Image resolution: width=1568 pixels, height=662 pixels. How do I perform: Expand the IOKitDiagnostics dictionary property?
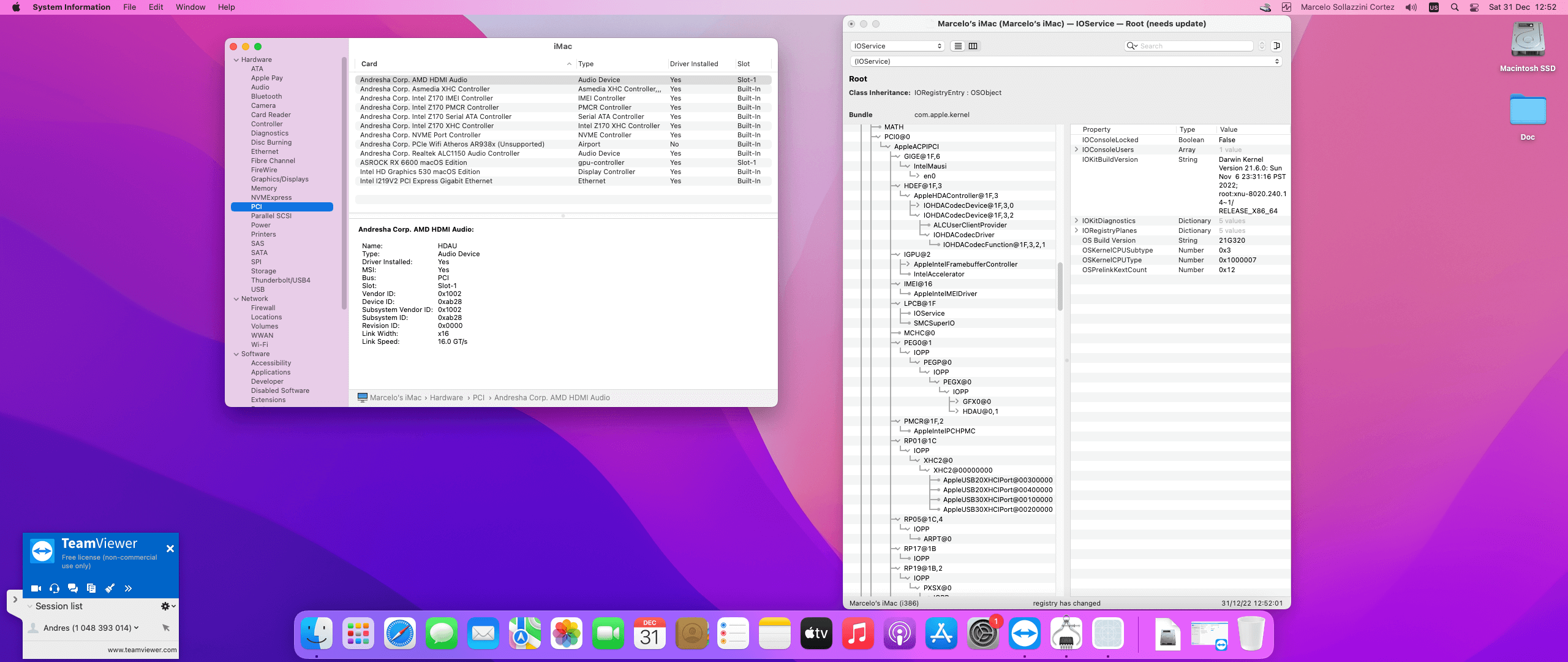pos(1076,221)
